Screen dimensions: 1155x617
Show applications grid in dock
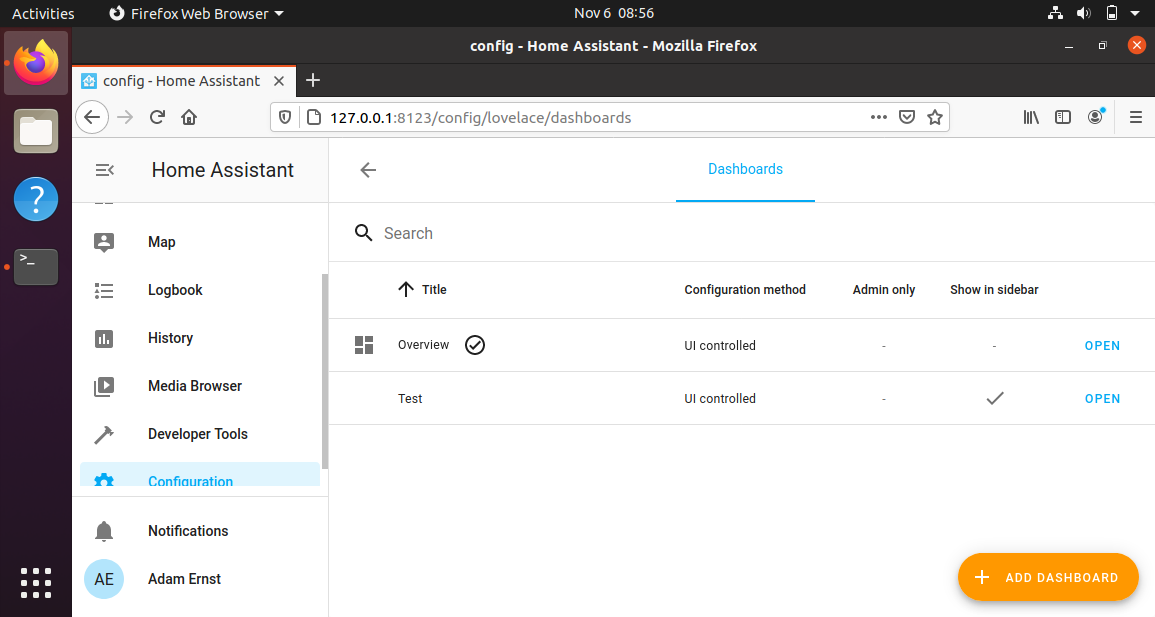36,583
